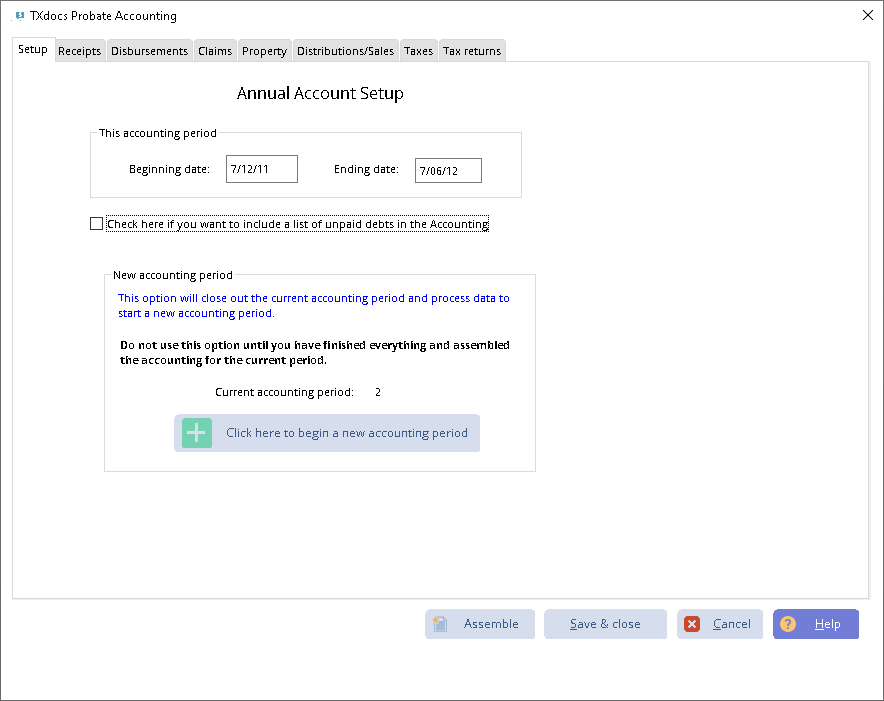The image size is (884, 701).
Task: Open the Distributions/Sales tab
Action: (345, 51)
